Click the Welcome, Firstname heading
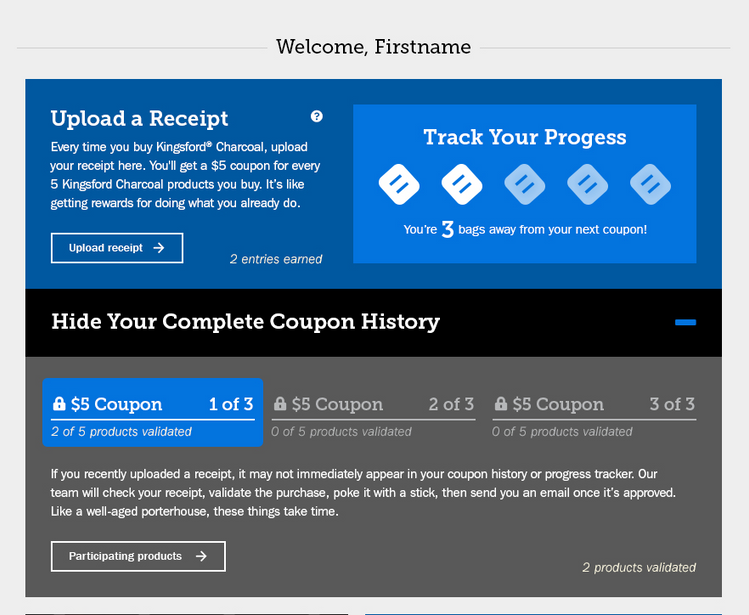Screen dimensions: 749x615 [x=374, y=47]
